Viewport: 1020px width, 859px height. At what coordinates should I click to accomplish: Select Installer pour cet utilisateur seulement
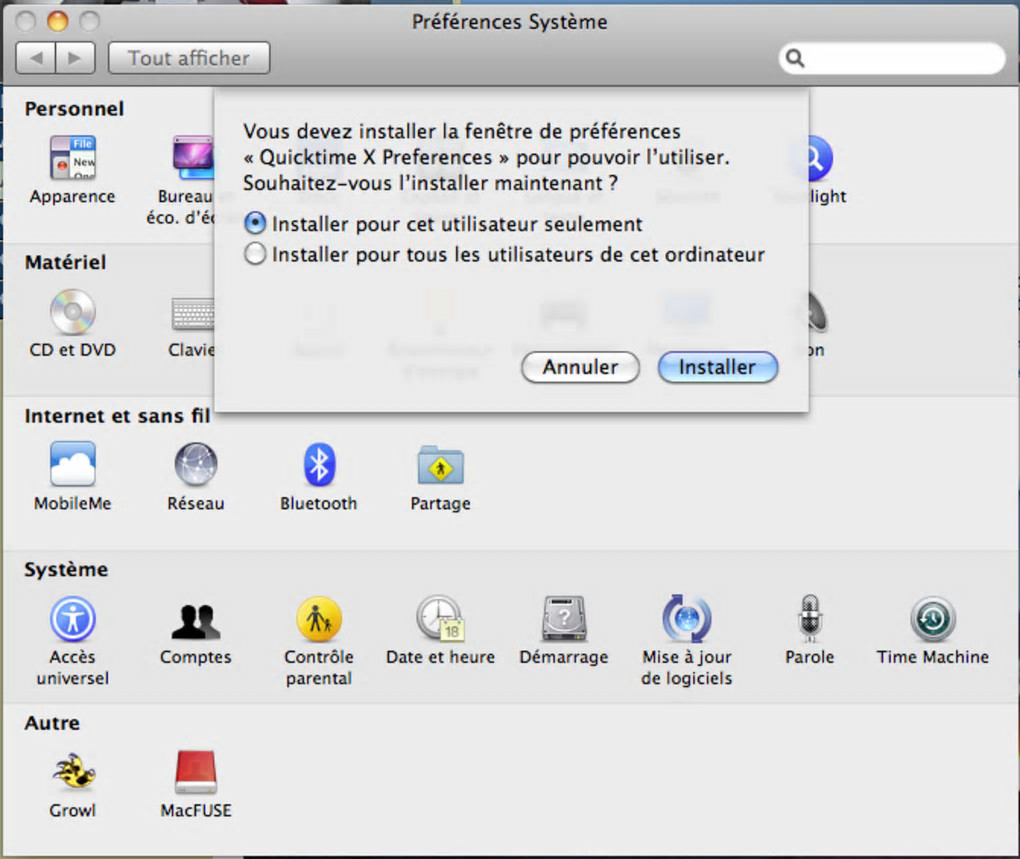tap(255, 224)
